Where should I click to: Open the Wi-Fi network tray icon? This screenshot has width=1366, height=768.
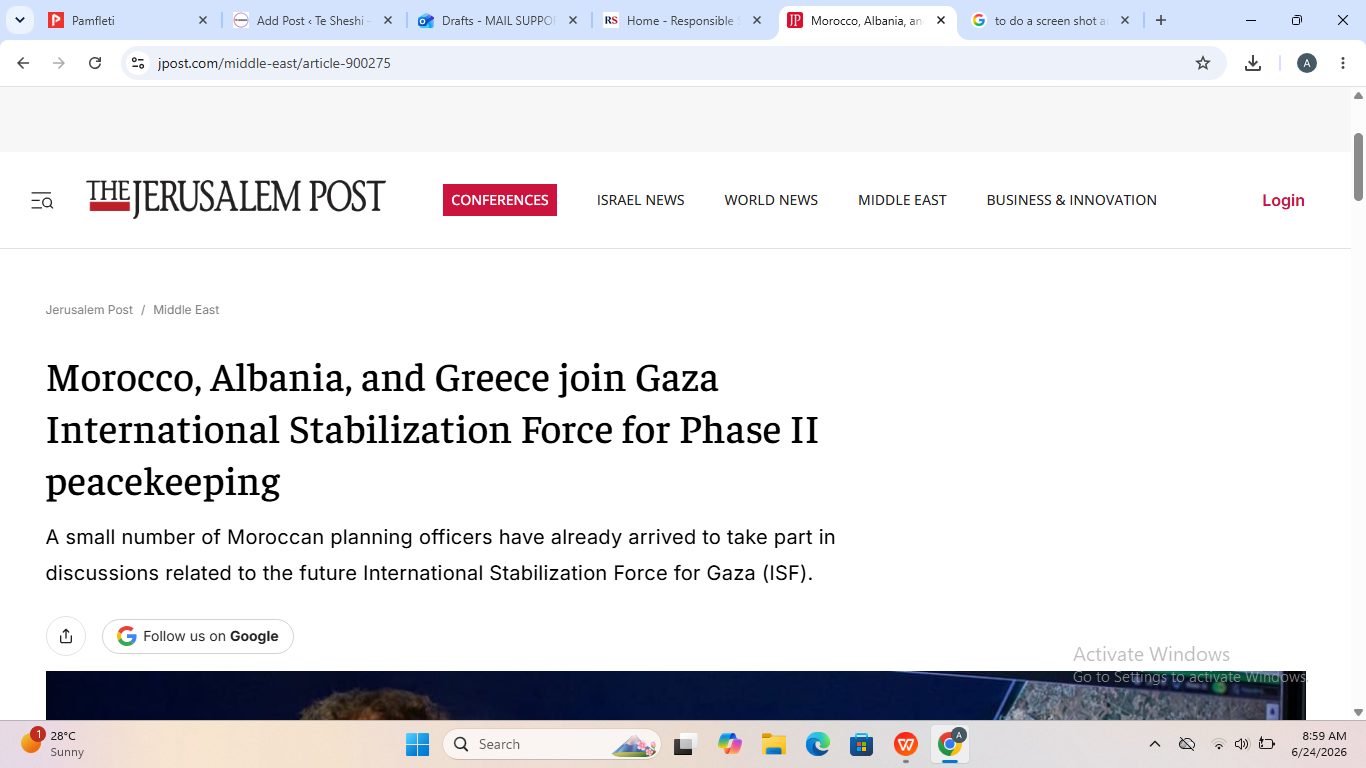[1218, 744]
